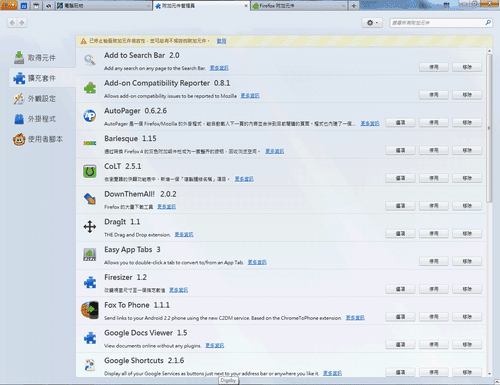Open the 取得元件 (Get Add-ons) category

click(42, 58)
